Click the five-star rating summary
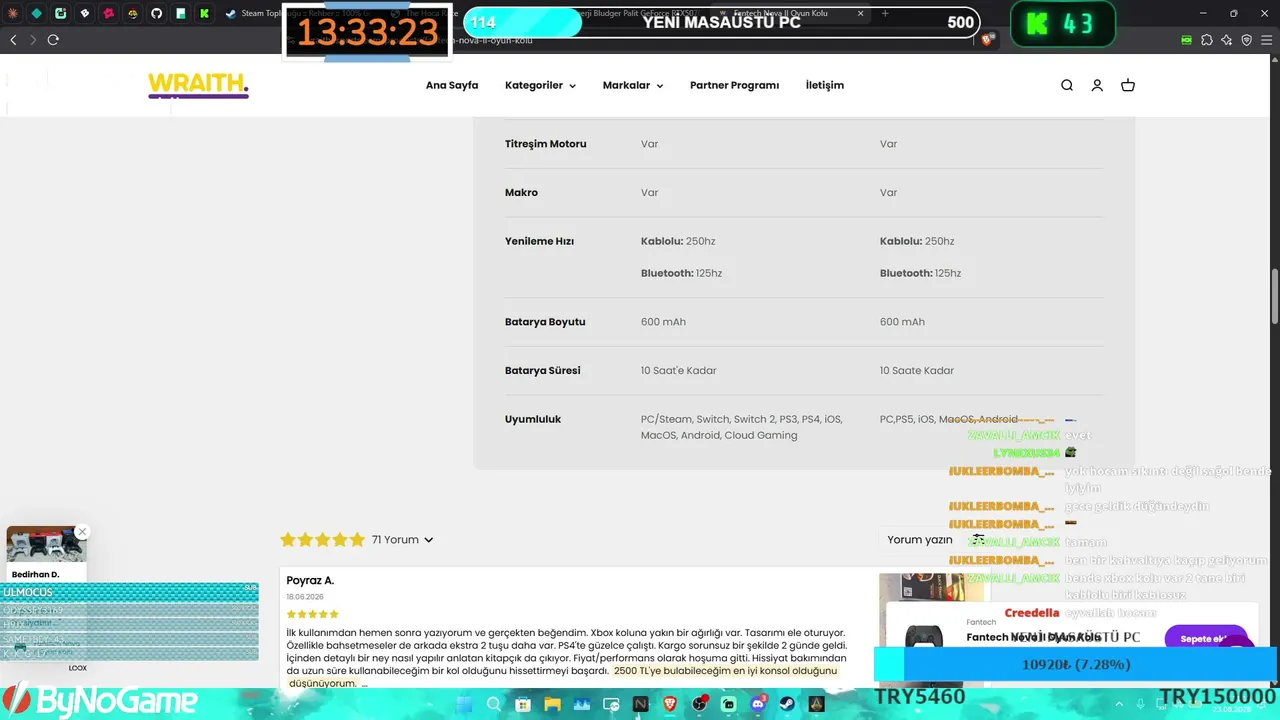Screen dimensions: 1280x720 click(x=322, y=540)
